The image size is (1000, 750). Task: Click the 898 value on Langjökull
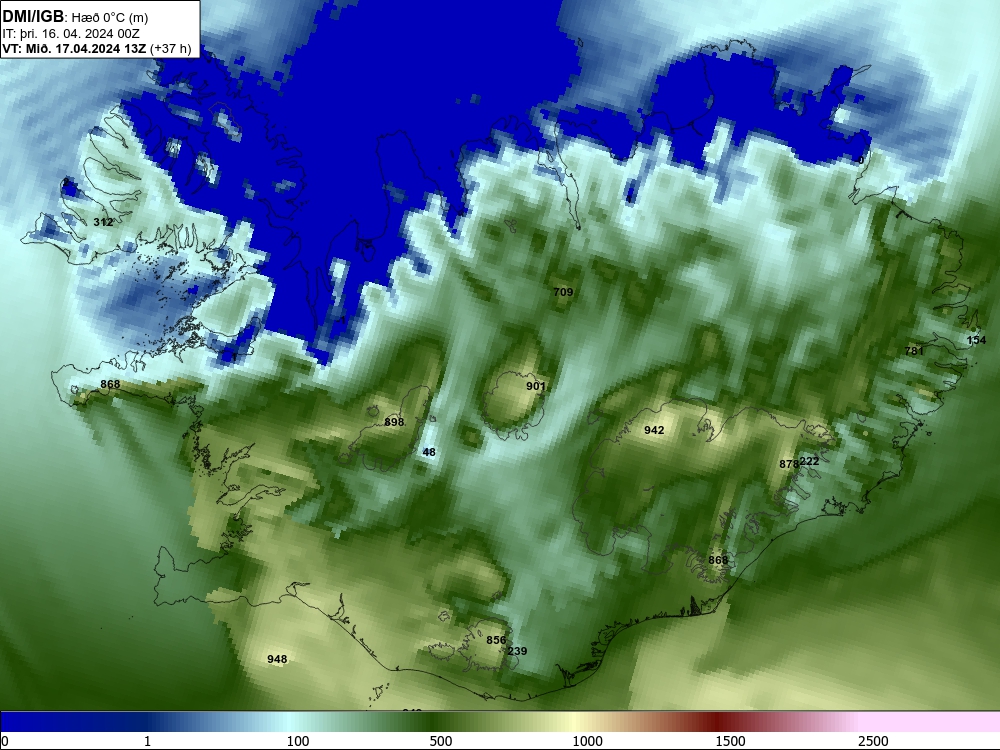point(394,422)
